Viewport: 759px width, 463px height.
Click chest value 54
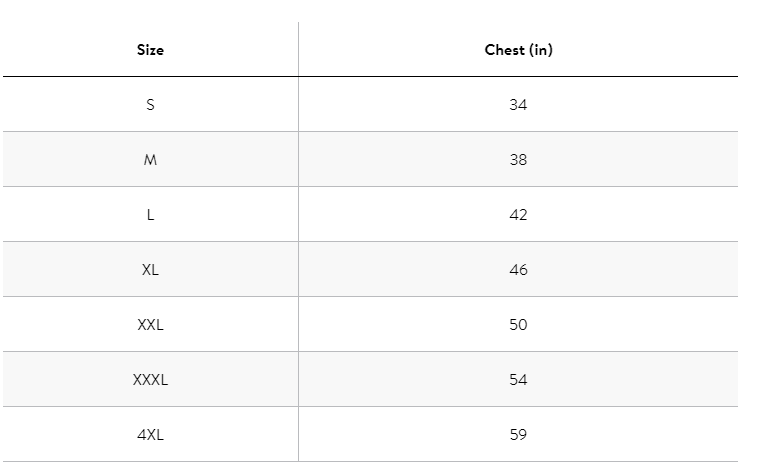pos(518,380)
